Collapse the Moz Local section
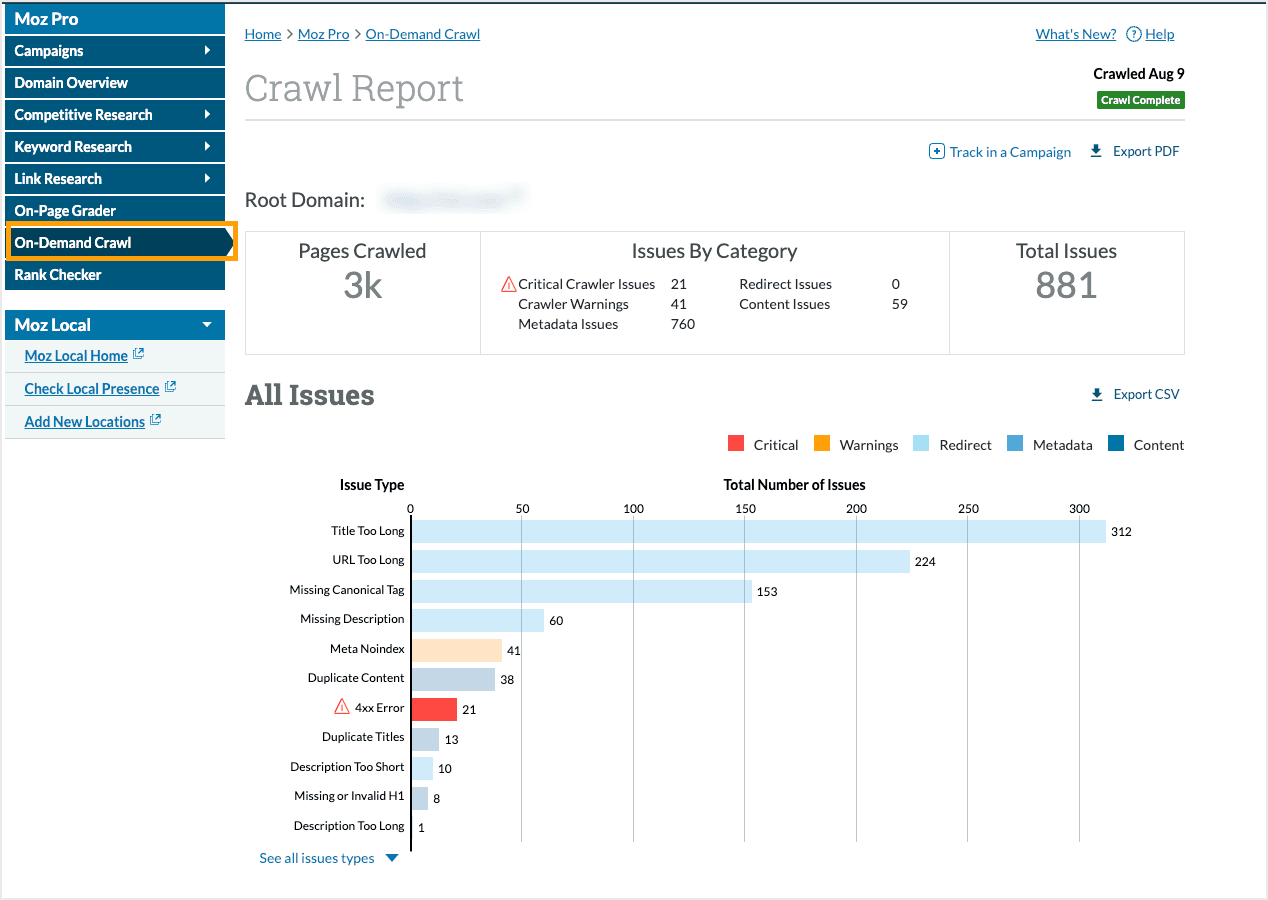The image size is (1268, 900). [207, 325]
